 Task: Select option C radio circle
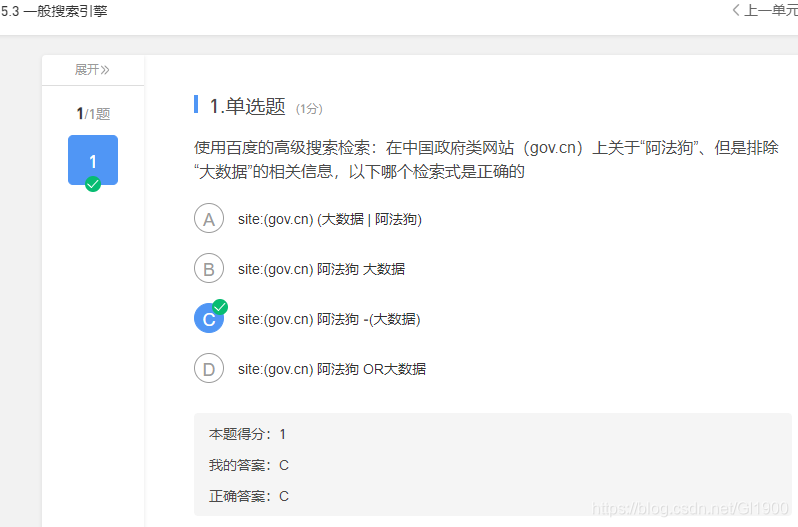209,318
